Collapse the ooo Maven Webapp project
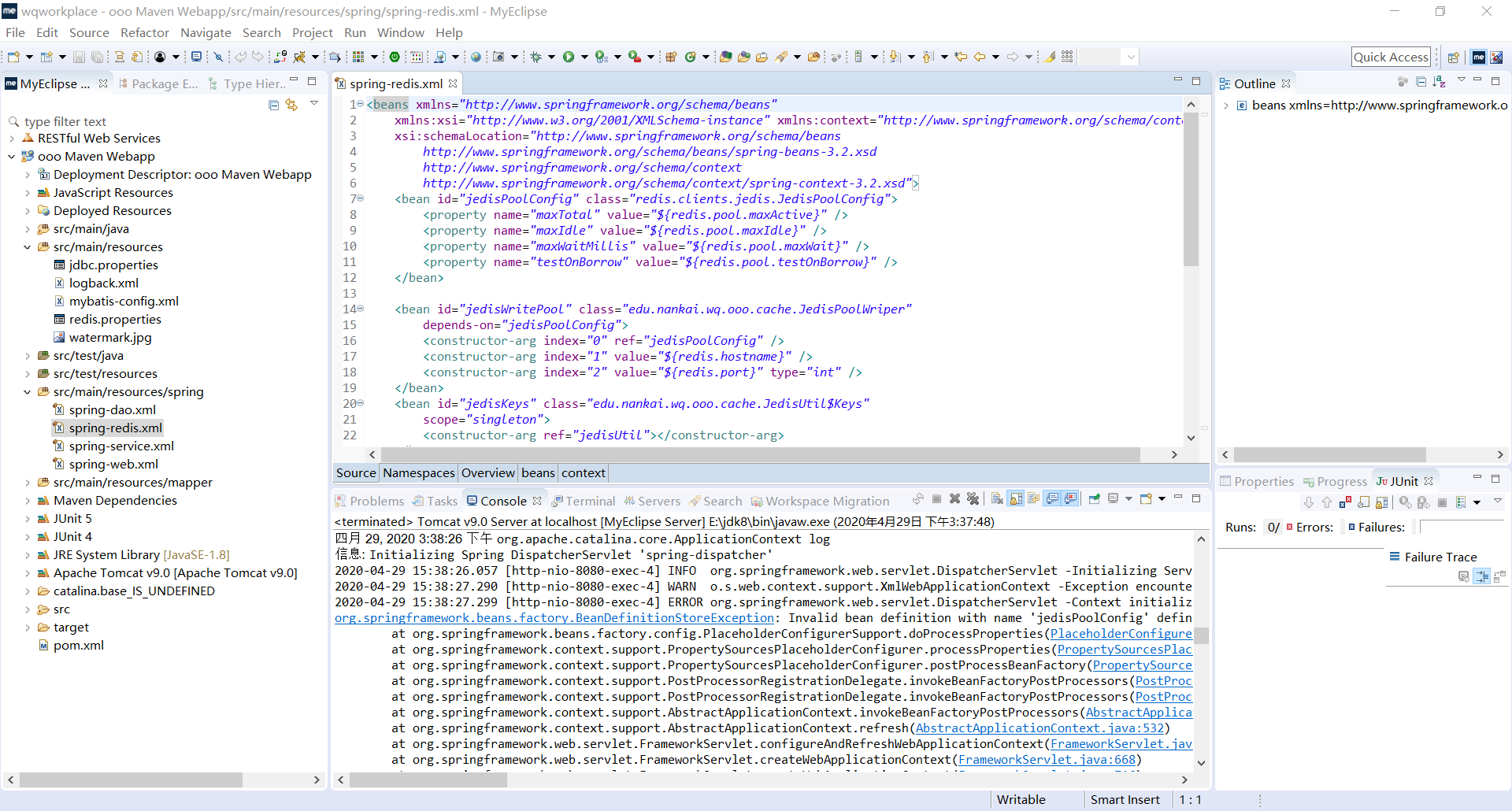The image size is (1512, 811). pyautogui.click(x=12, y=157)
